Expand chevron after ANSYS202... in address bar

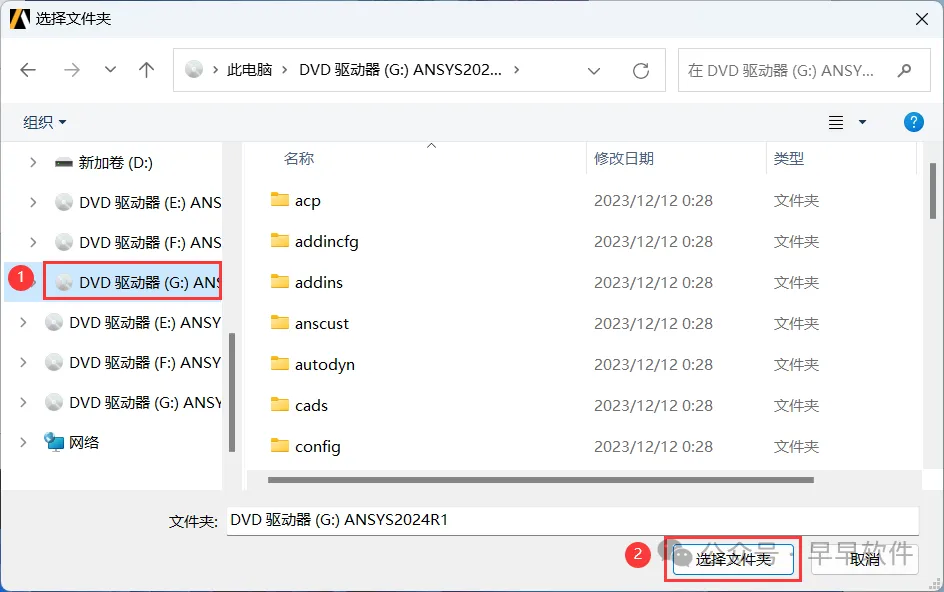517,70
